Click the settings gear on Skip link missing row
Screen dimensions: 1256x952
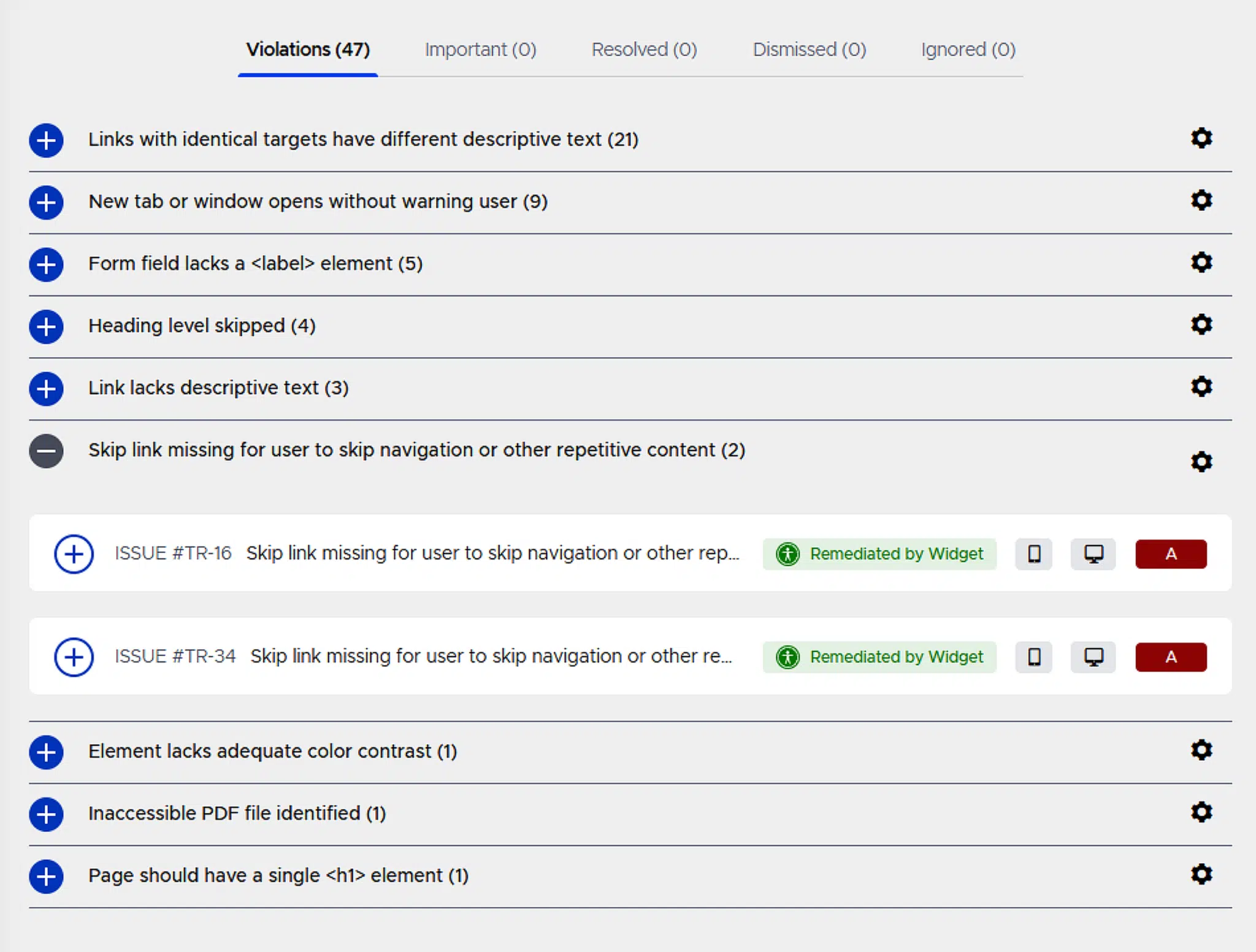click(x=1201, y=462)
